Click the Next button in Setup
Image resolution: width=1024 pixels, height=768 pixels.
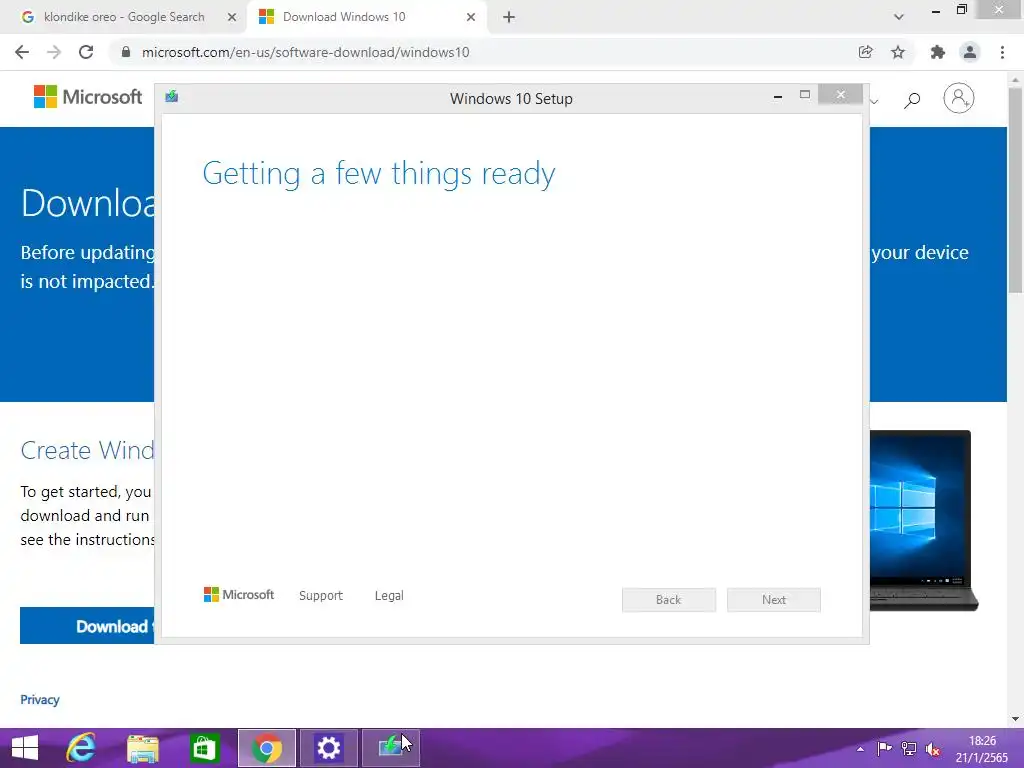(774, 600)
